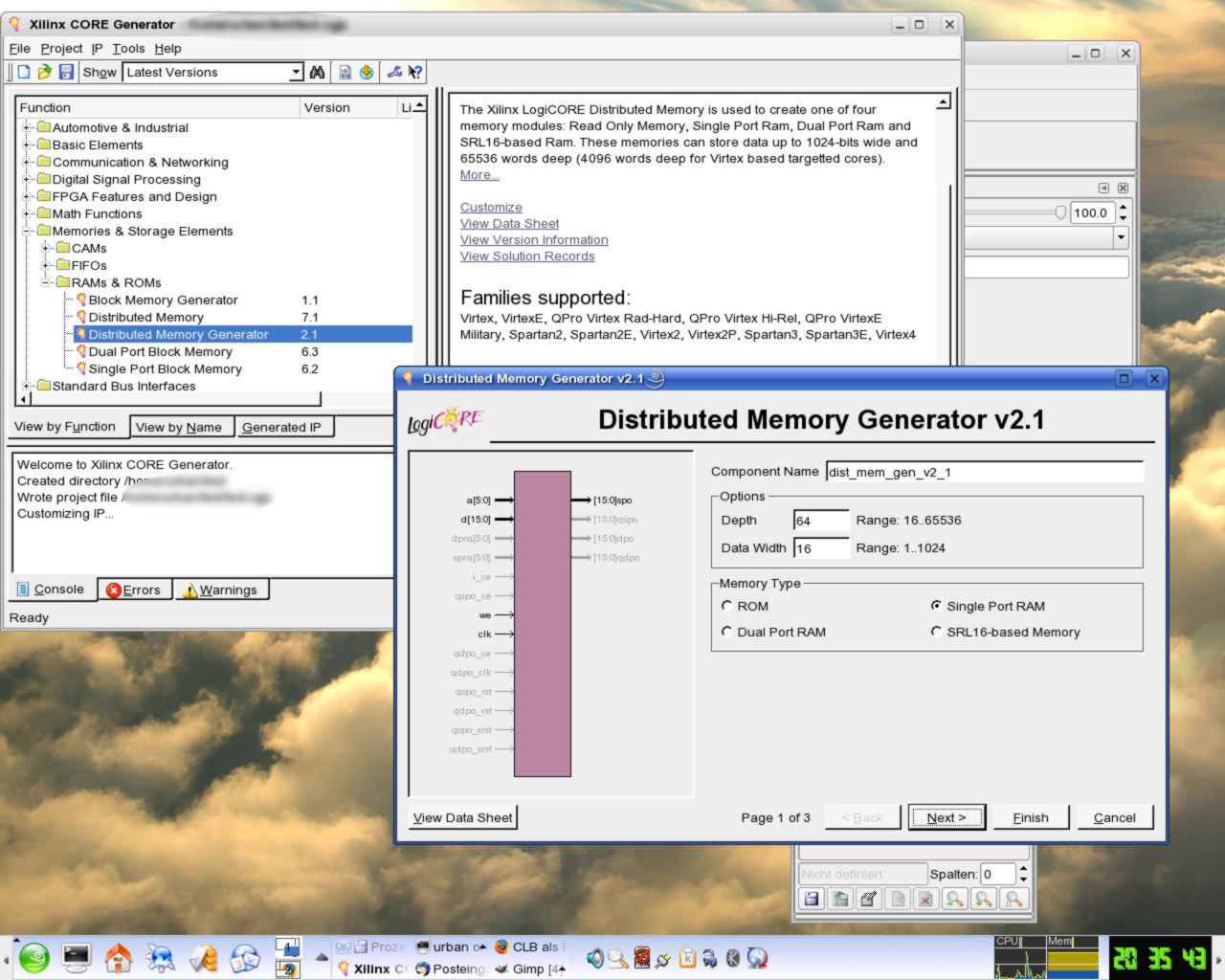
Task: Click the Open Project folder icon
Action: click(44, 72)
